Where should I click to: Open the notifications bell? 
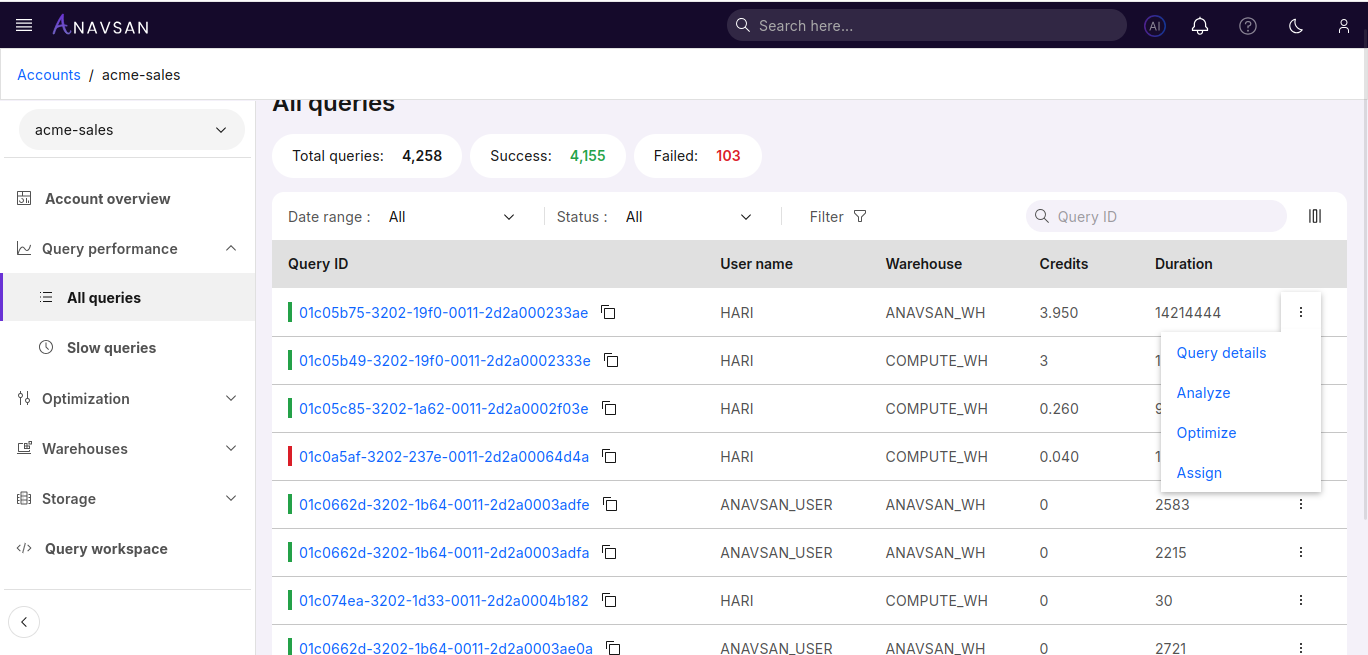[x=1200, y=25]
